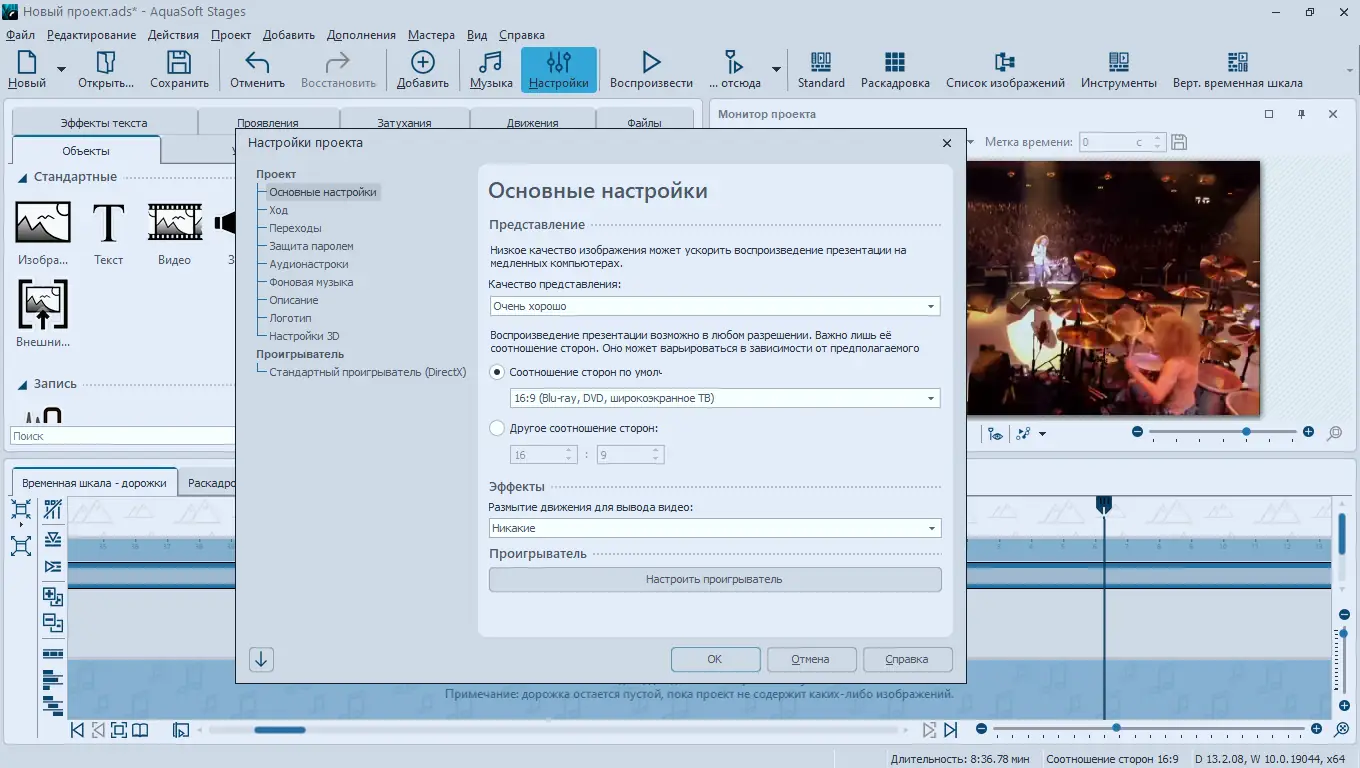Open the Редактирование menu

tap(91, 35)
